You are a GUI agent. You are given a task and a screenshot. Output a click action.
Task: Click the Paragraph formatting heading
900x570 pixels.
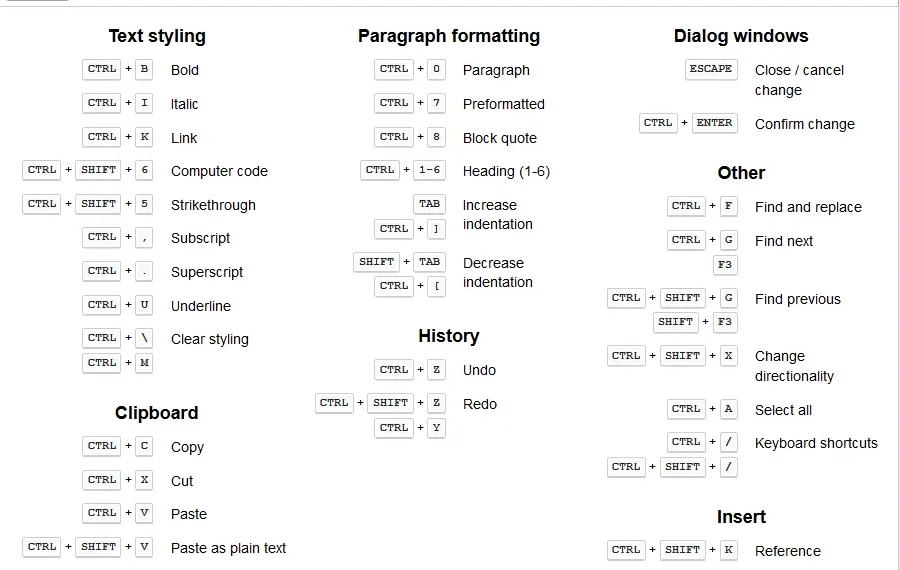tap(448, 36)
